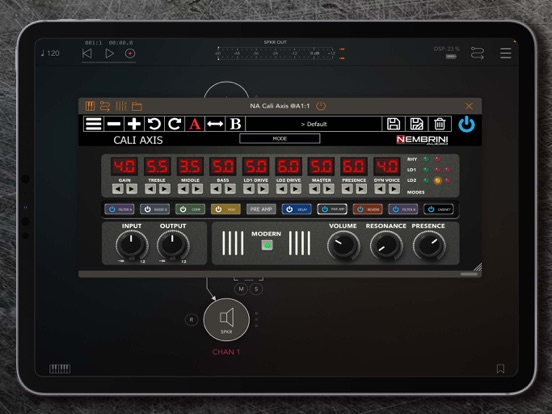The image size is (552, 414).
Task: Open the folder icon in plugin header
Action: click(x=137, y=106)
